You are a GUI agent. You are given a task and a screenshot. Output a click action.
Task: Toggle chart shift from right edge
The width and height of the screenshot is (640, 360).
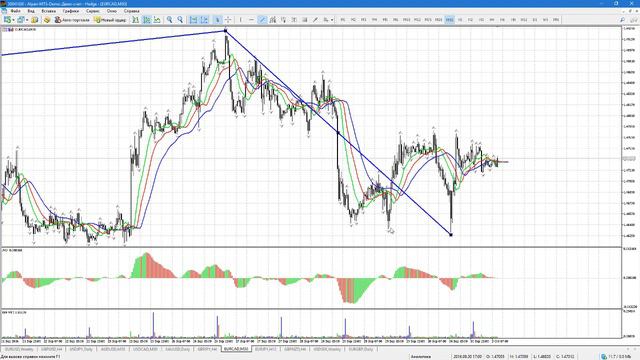click(x=204, y=20)
